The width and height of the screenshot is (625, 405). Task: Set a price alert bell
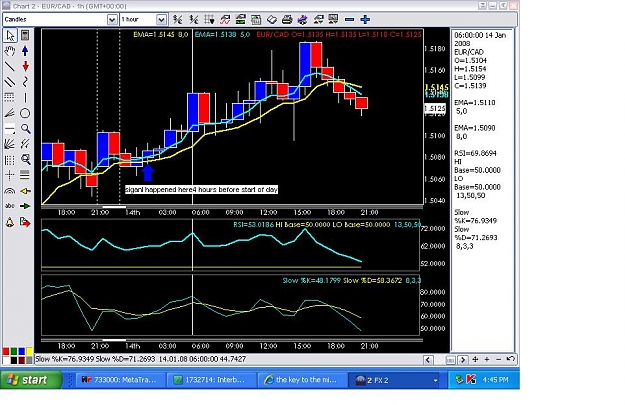click(x=10, y=222)
